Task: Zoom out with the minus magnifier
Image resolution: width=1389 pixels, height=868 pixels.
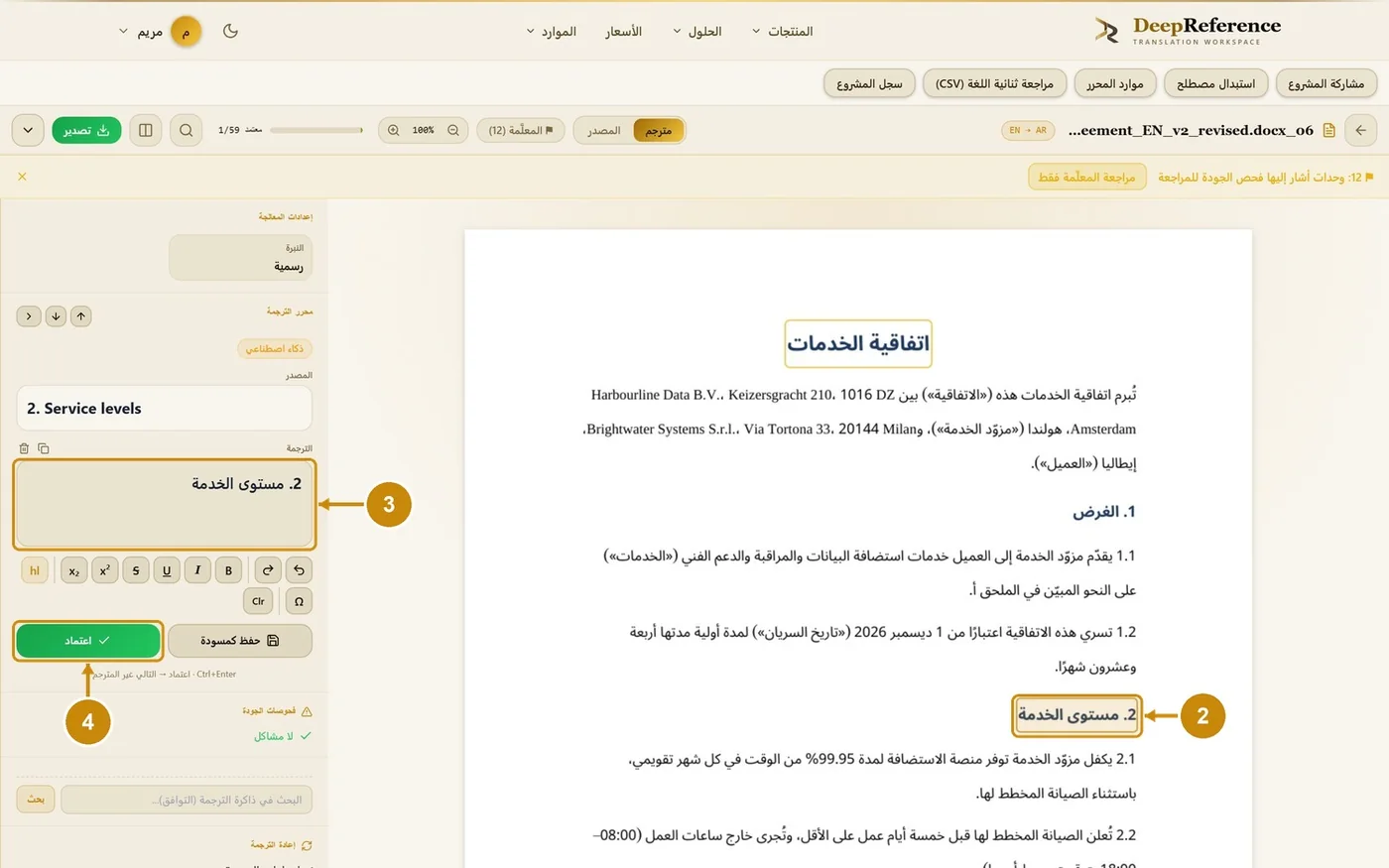Action: tap(453, 130)
